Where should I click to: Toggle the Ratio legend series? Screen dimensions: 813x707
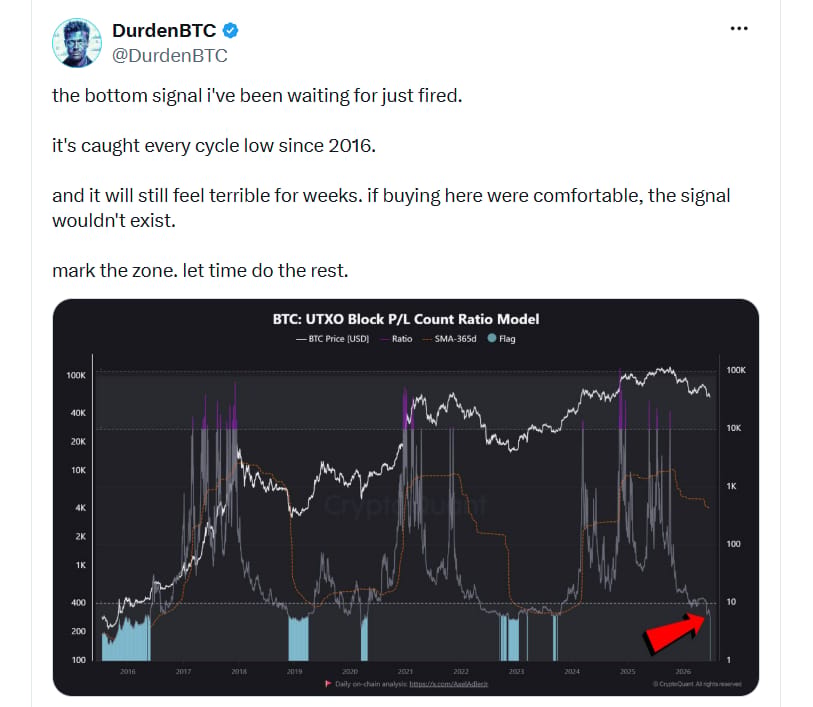coord(397,338)
